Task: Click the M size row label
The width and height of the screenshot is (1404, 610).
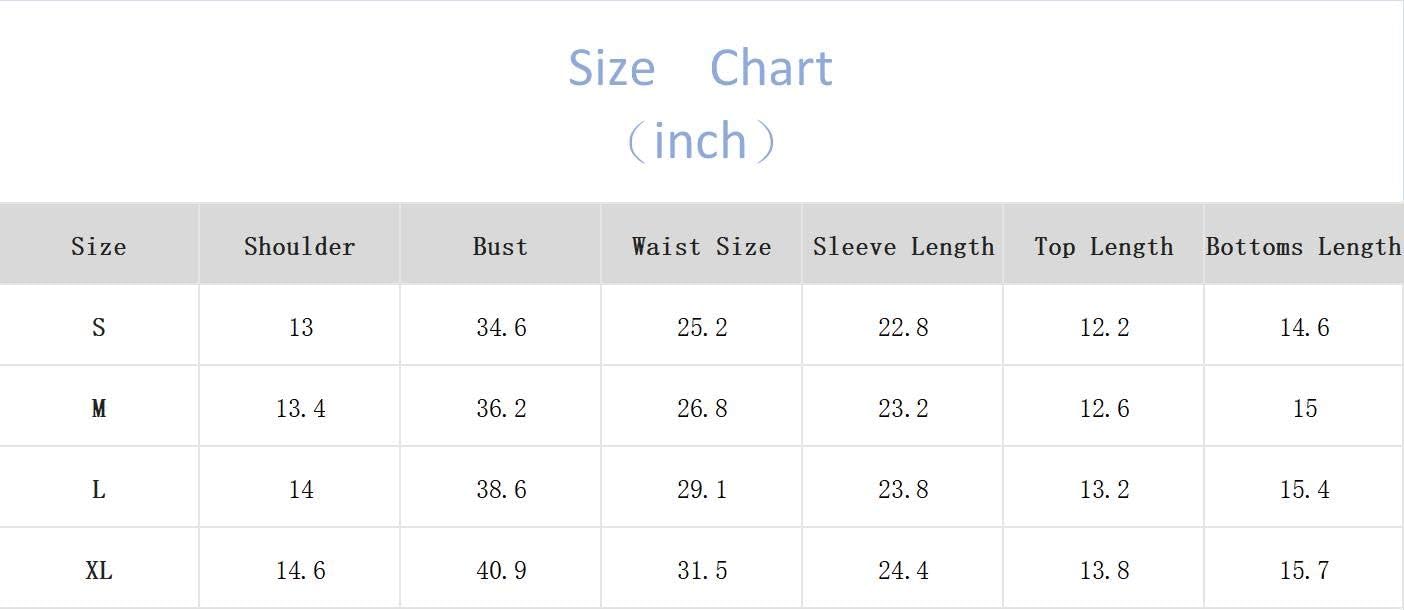Action: pos(99,408)
